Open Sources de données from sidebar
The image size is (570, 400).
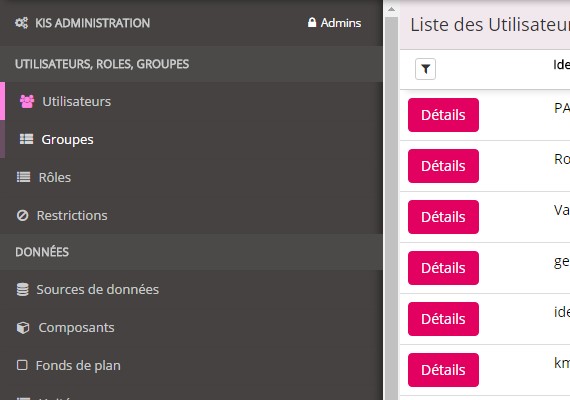(x=98, y=290)
